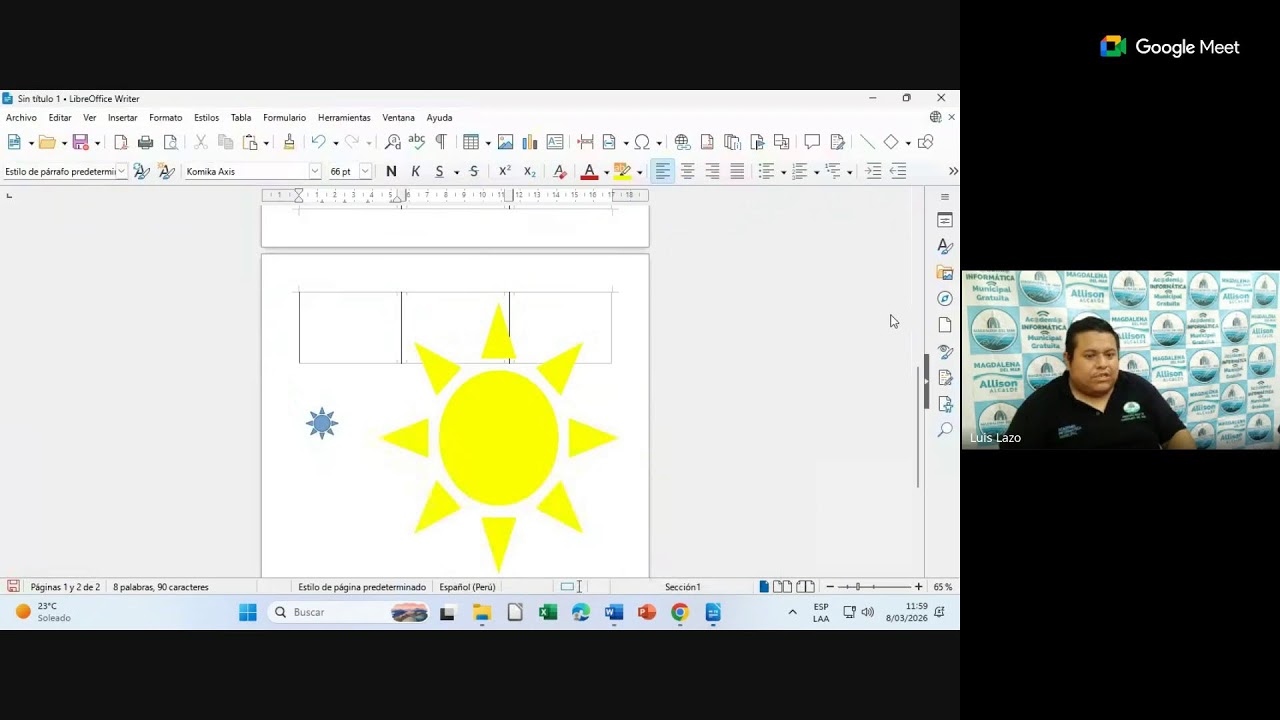Image resolution: width=1280 pixels, height=720 pixels.
Task: Toggle Strikethrough formatting
Action: click(x=474, y=171)
